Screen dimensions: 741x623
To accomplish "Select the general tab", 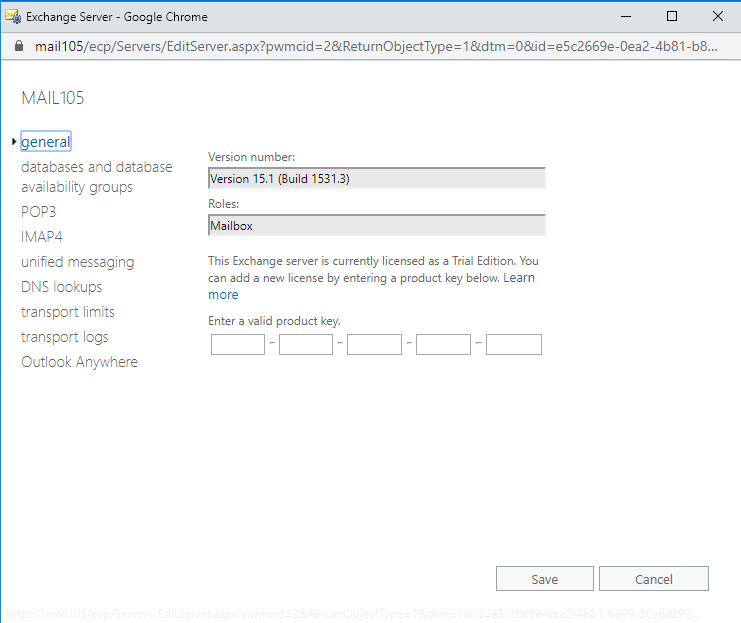I will (x=46, y=141).
